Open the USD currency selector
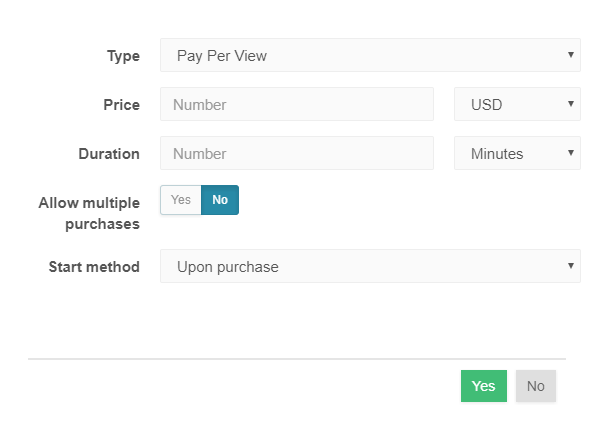 (517, 104)
